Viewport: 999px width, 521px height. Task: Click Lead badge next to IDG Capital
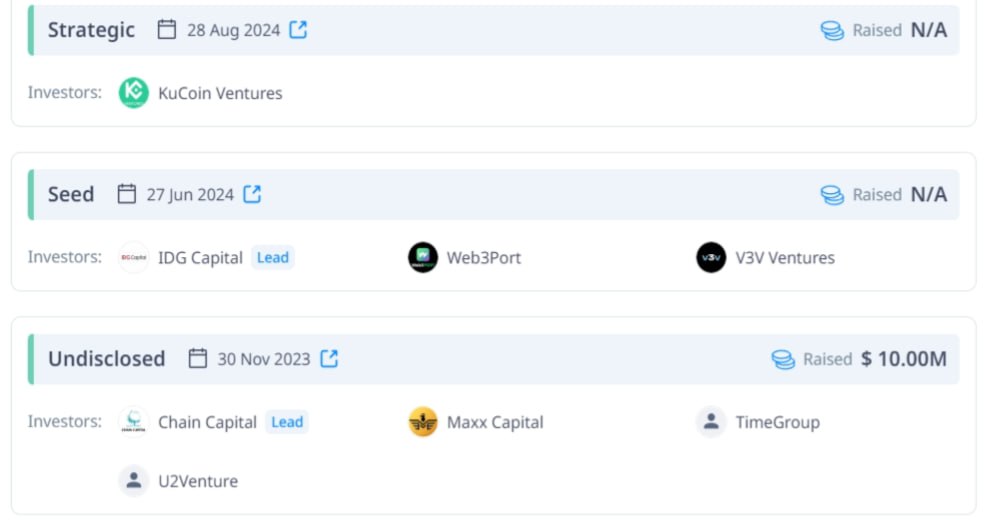273,257
